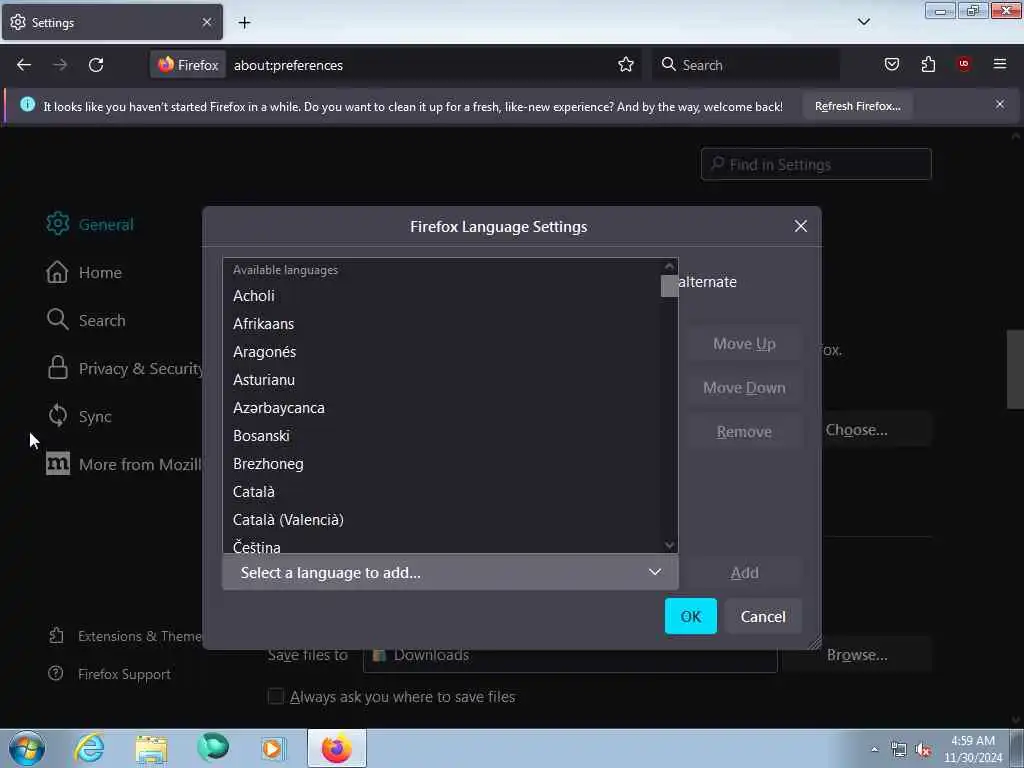Image resolution: width=1024 pixels, height=768 pixels.
Task: Click the Firefox identity icon in the address bar
Action: click(188, 65)
